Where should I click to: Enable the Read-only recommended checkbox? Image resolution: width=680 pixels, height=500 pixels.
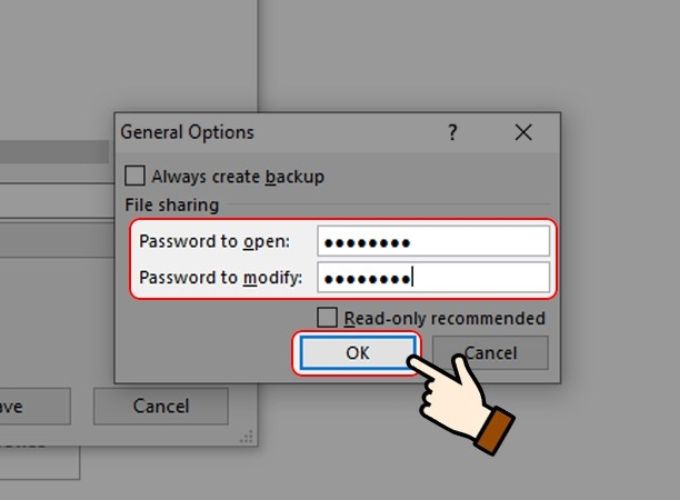coord(327,318)
